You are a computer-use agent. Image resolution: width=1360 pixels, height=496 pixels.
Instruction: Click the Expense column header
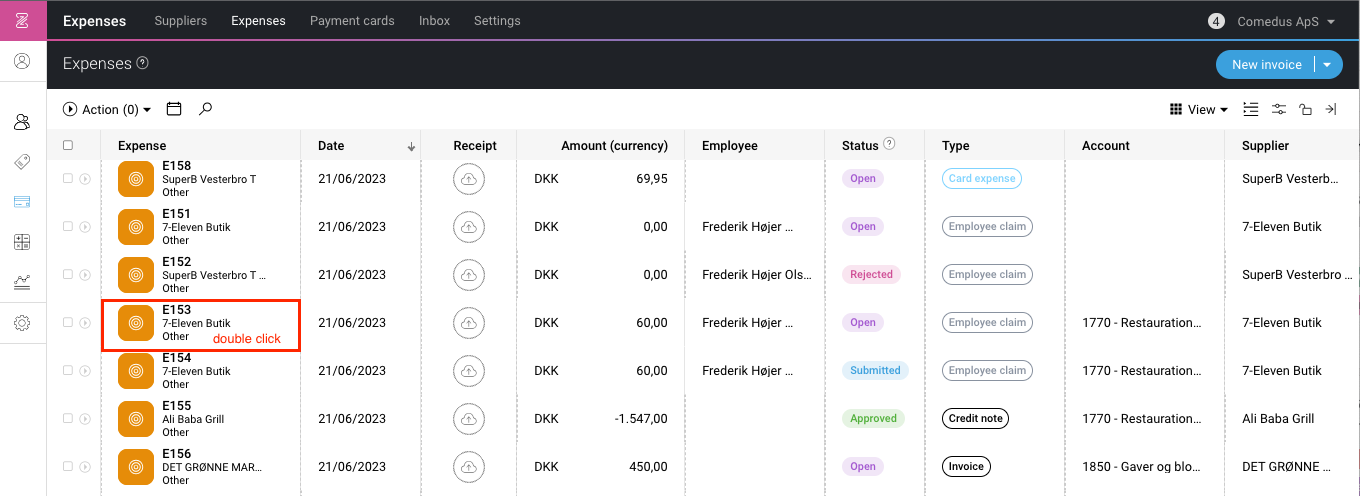click(x=142, y=145)
